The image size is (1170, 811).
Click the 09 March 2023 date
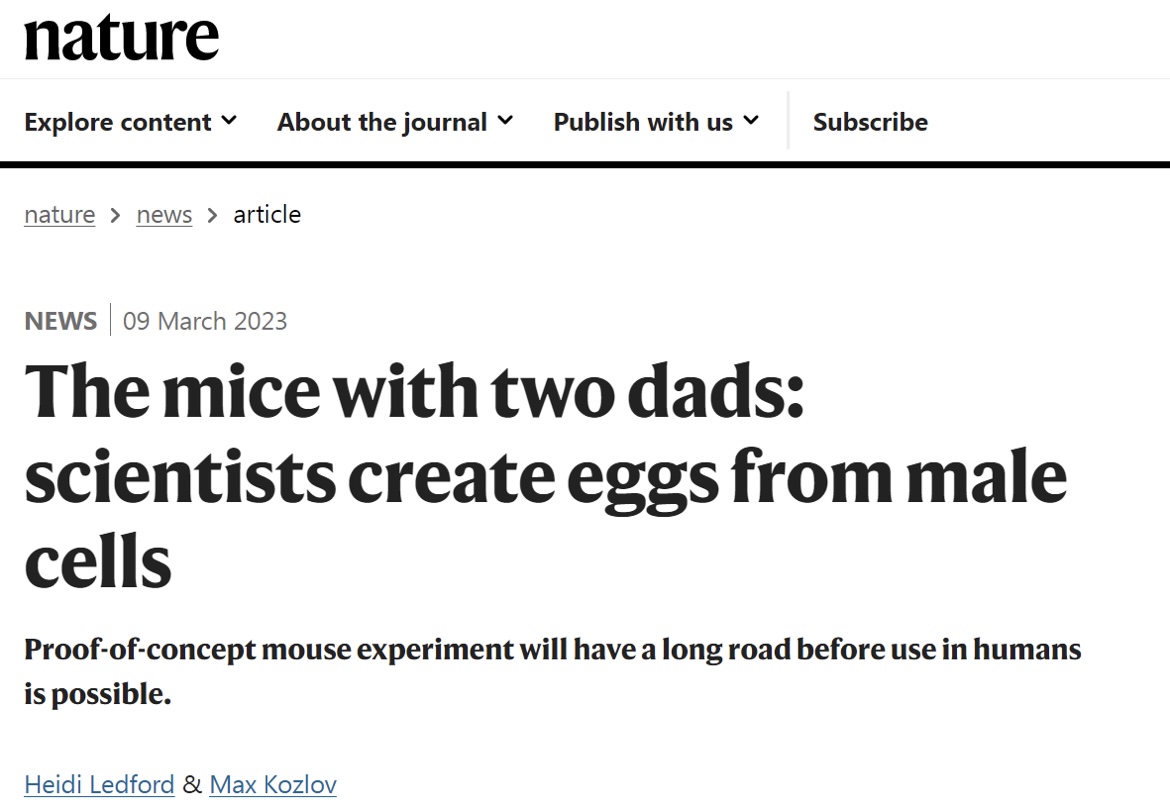[x=205, y=321]
